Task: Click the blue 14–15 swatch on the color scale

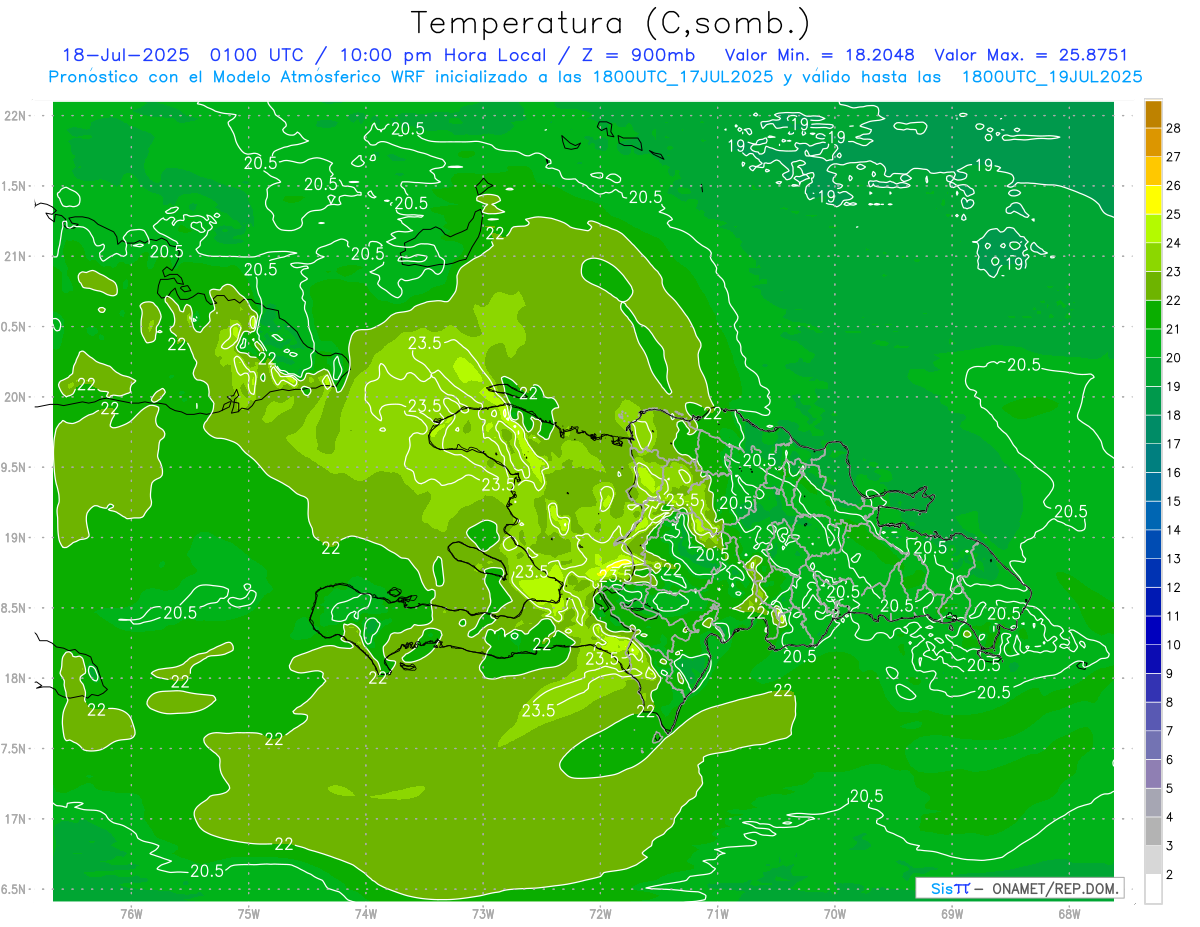Action: [x=1153, y=516]
